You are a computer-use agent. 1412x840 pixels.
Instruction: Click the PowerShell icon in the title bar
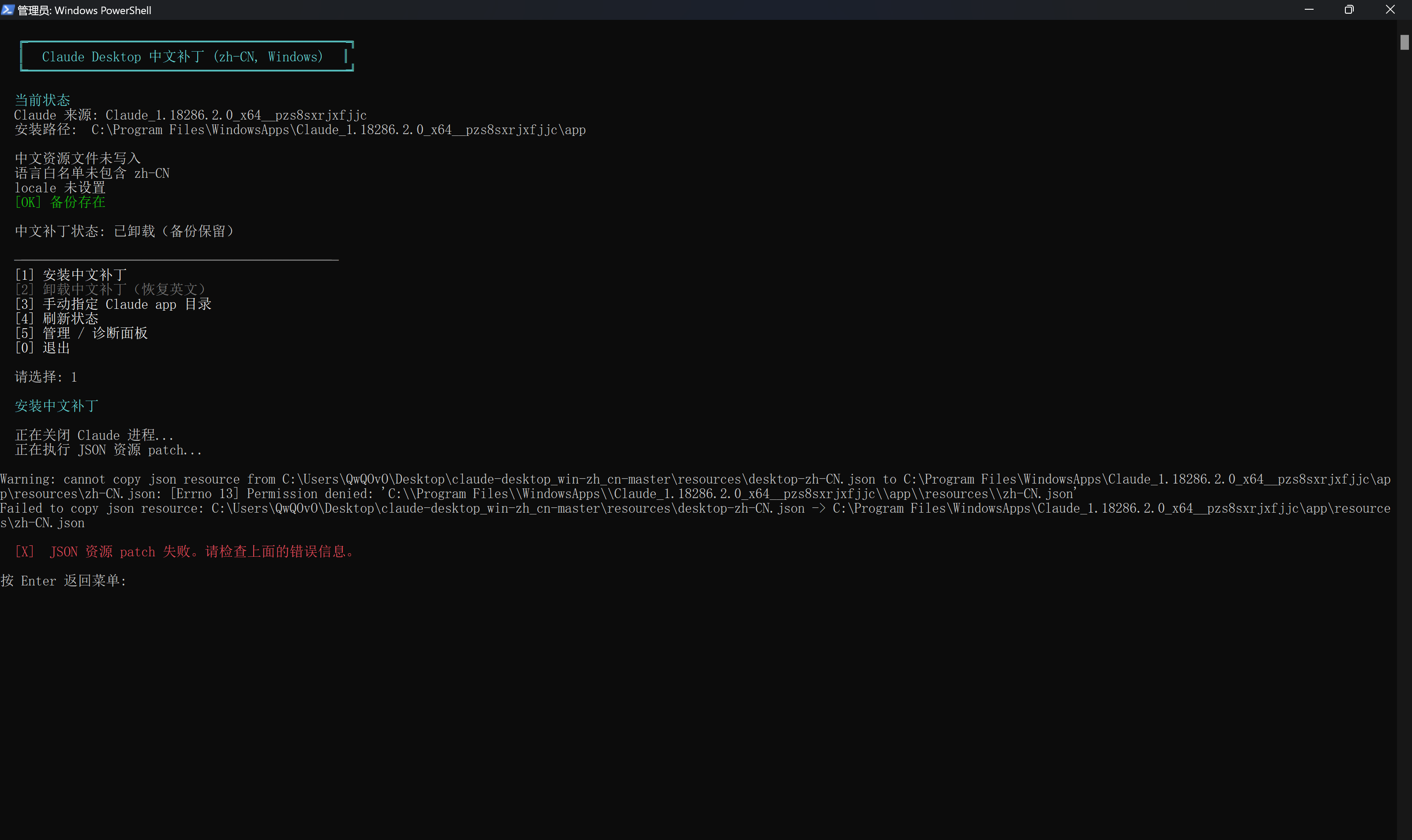pyautogui.click(x=8, y=10)
